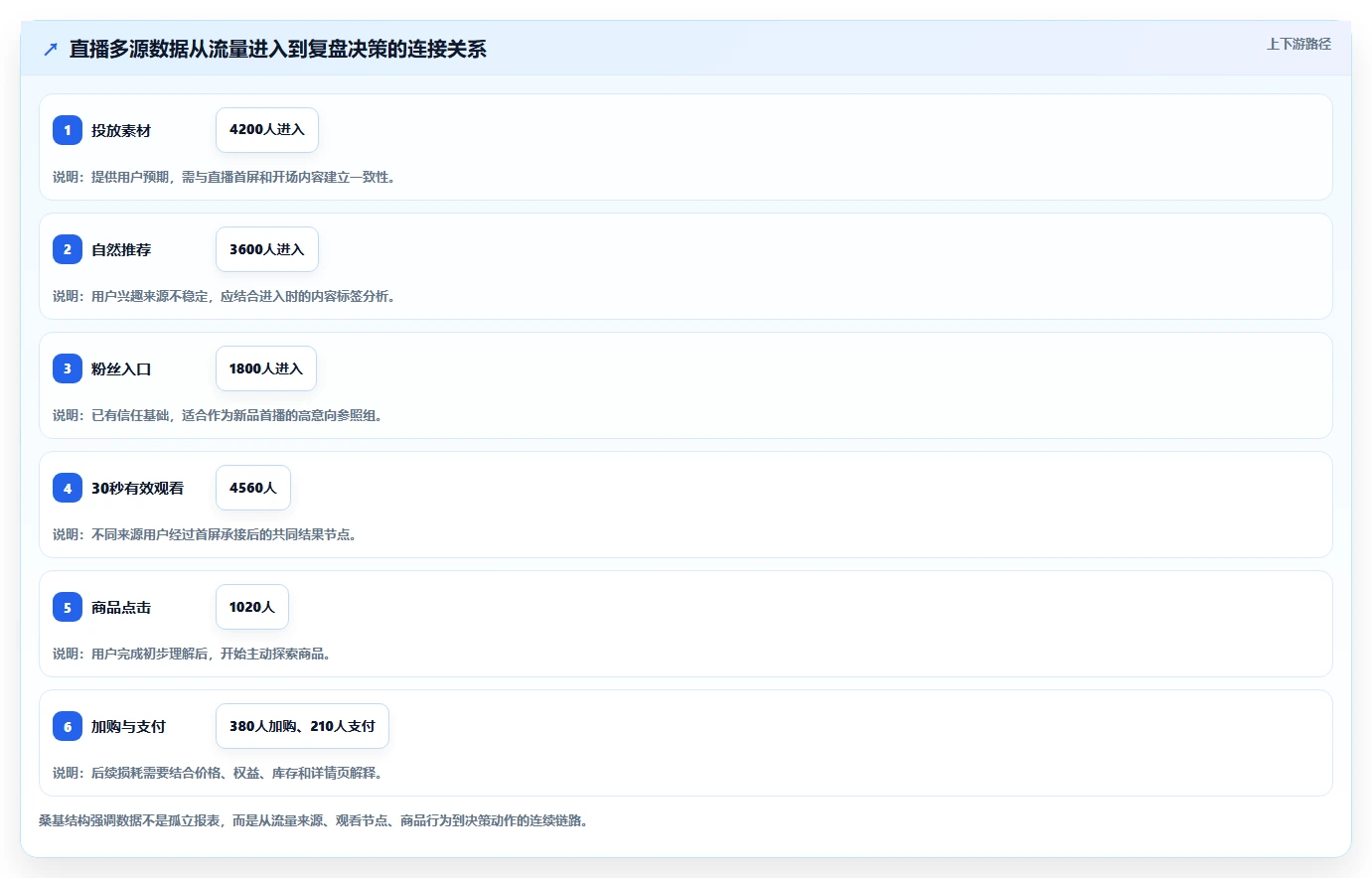The height and width of the screenshot is (878, 1372).
Task: Click the step 2 number badge
Action: [x=68, y=249]
